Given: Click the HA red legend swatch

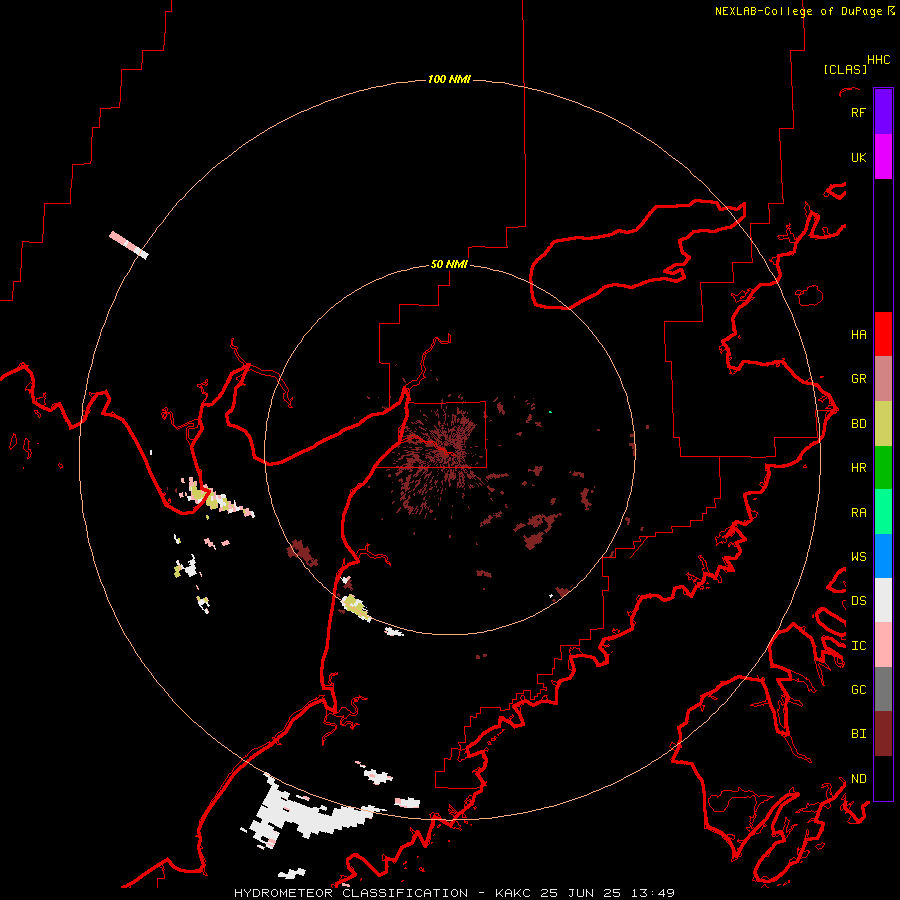Looking at the screenshot, I should click(x=883, y=334).
